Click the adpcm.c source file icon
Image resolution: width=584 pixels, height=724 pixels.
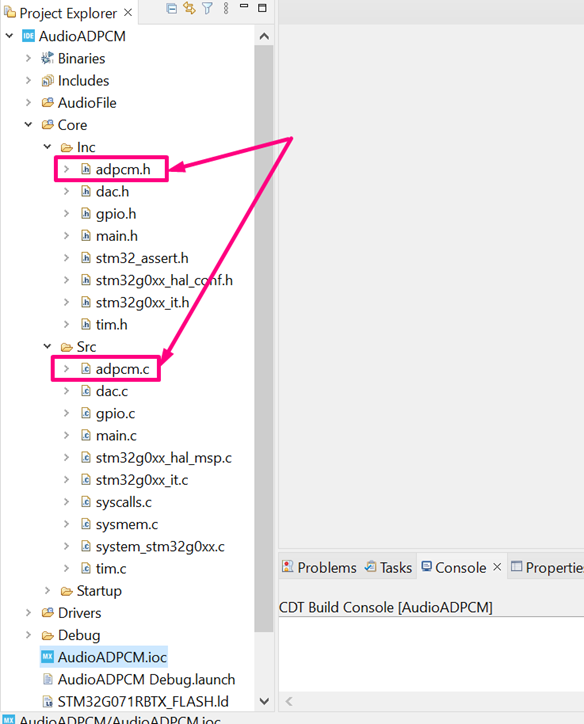click(86, 368)
